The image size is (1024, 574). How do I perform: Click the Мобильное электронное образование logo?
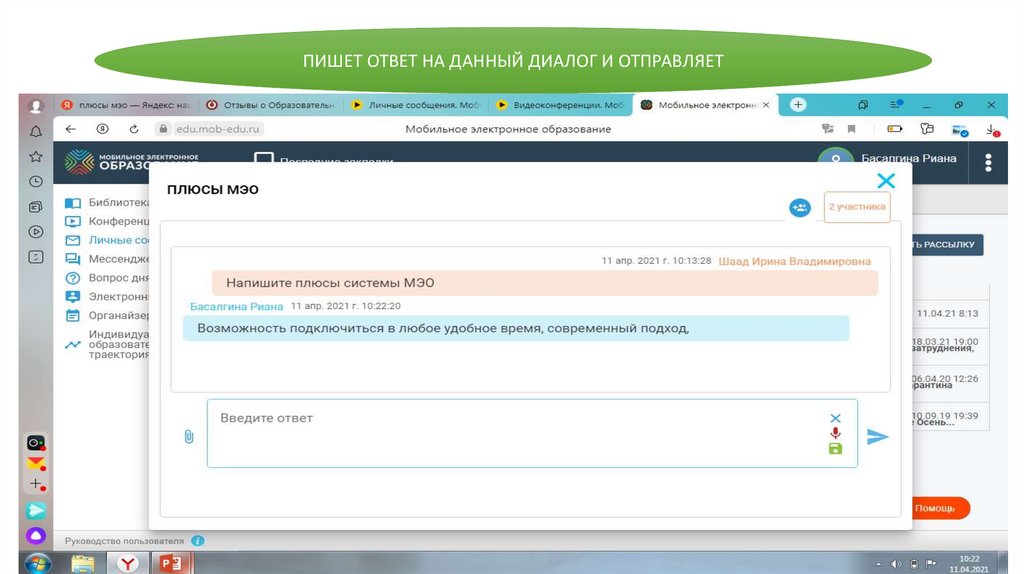coord(131,161)
